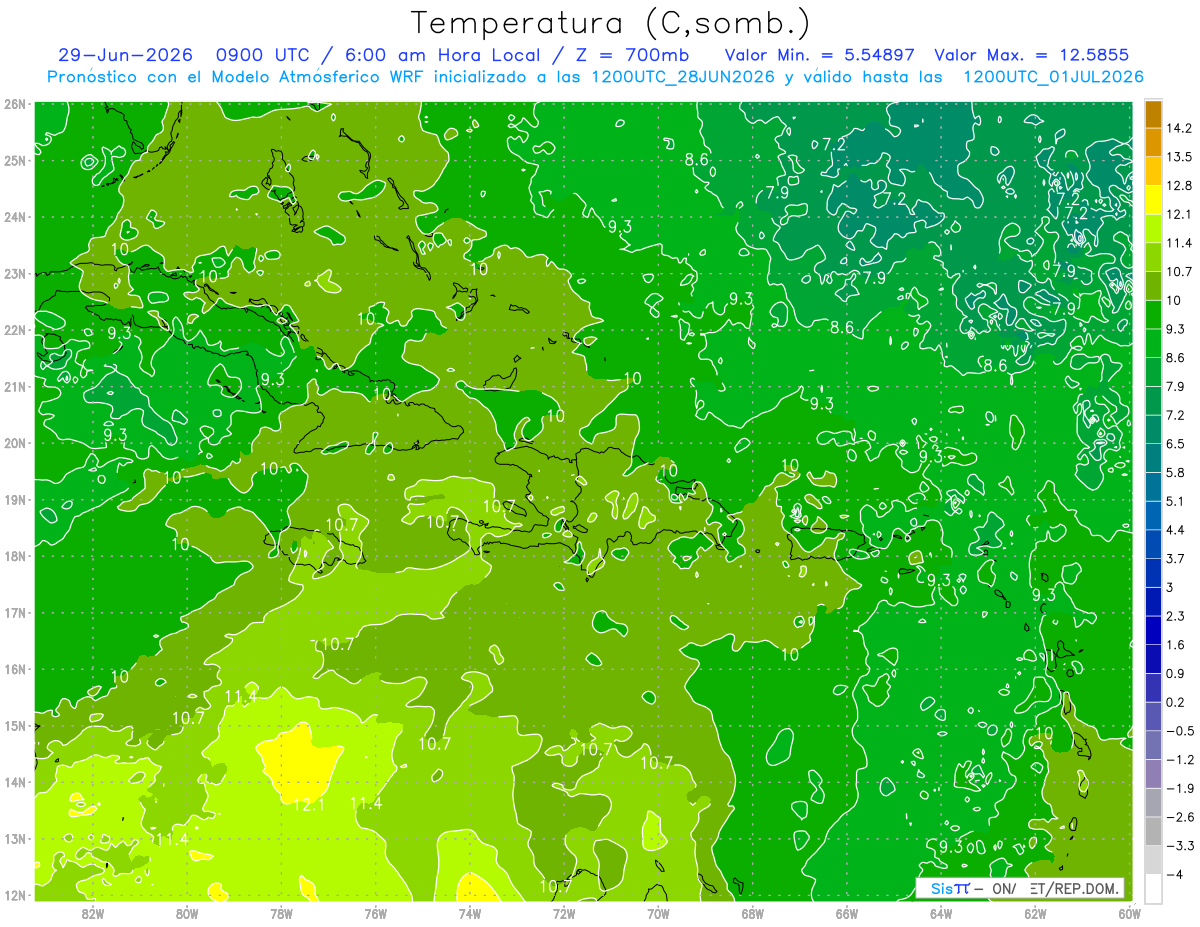
Task: Click the "0.9" color scale label
Action: (x=1176, y=673)
